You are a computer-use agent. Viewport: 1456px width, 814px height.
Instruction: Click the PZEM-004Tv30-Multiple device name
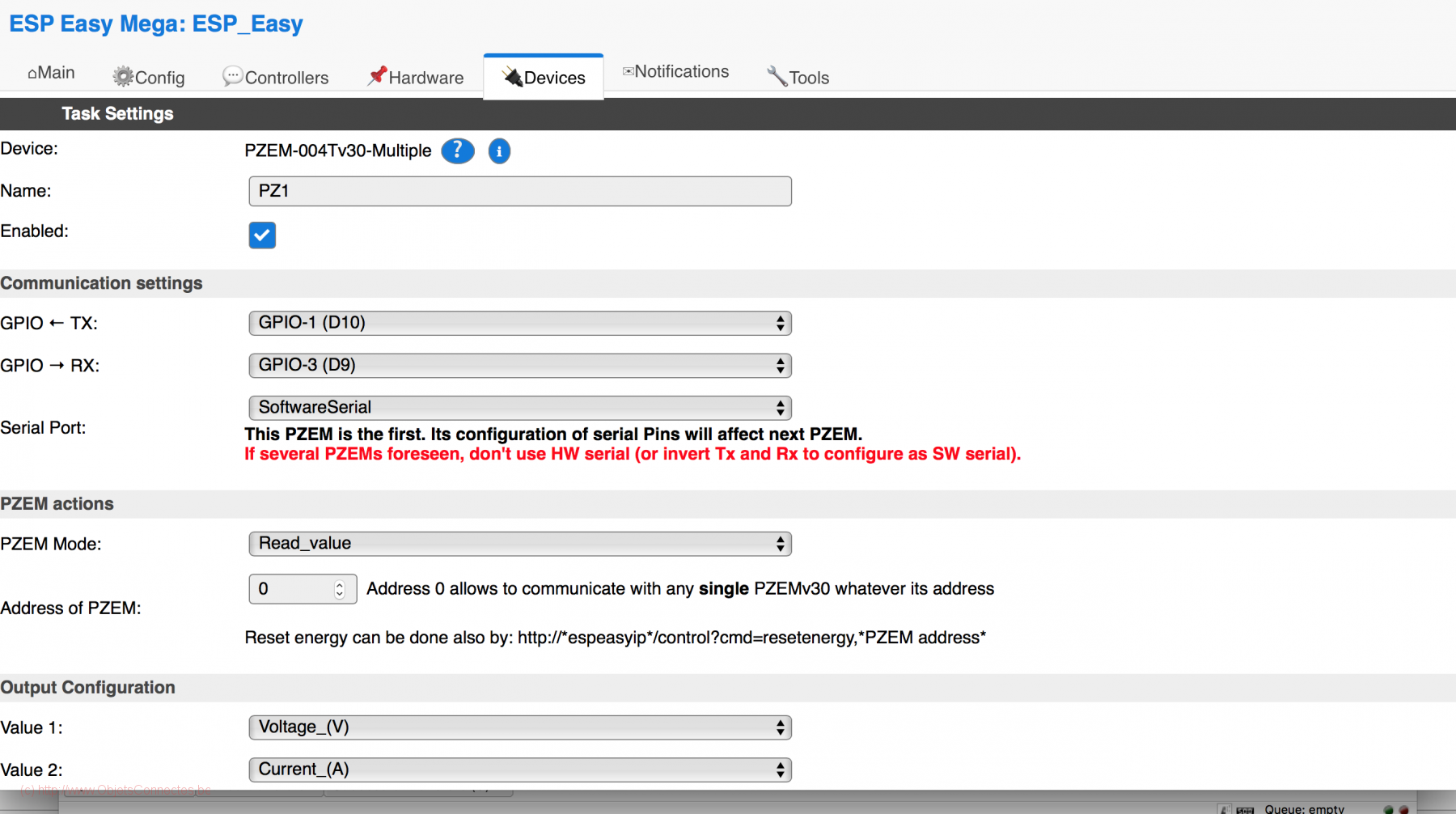click(x=338, y=151)
